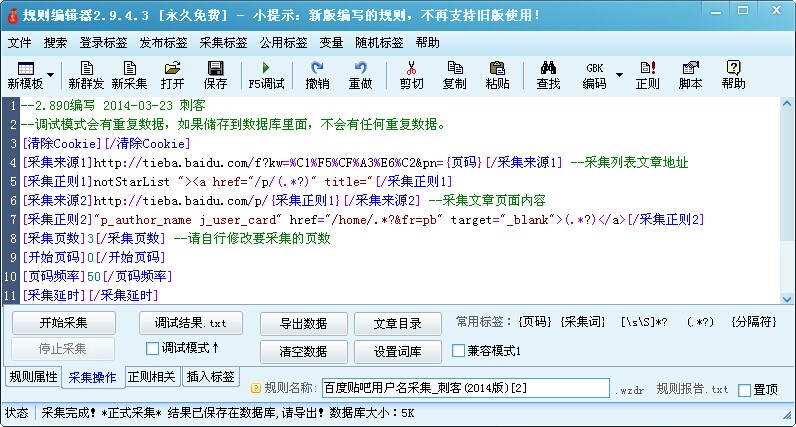
Task: Click line 4 采集来源1 in editor
Action: (355, 162)
